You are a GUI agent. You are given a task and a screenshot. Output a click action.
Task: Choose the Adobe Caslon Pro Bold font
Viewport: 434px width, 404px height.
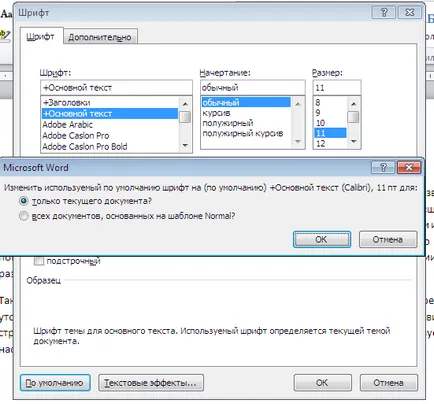coord(110,147)
